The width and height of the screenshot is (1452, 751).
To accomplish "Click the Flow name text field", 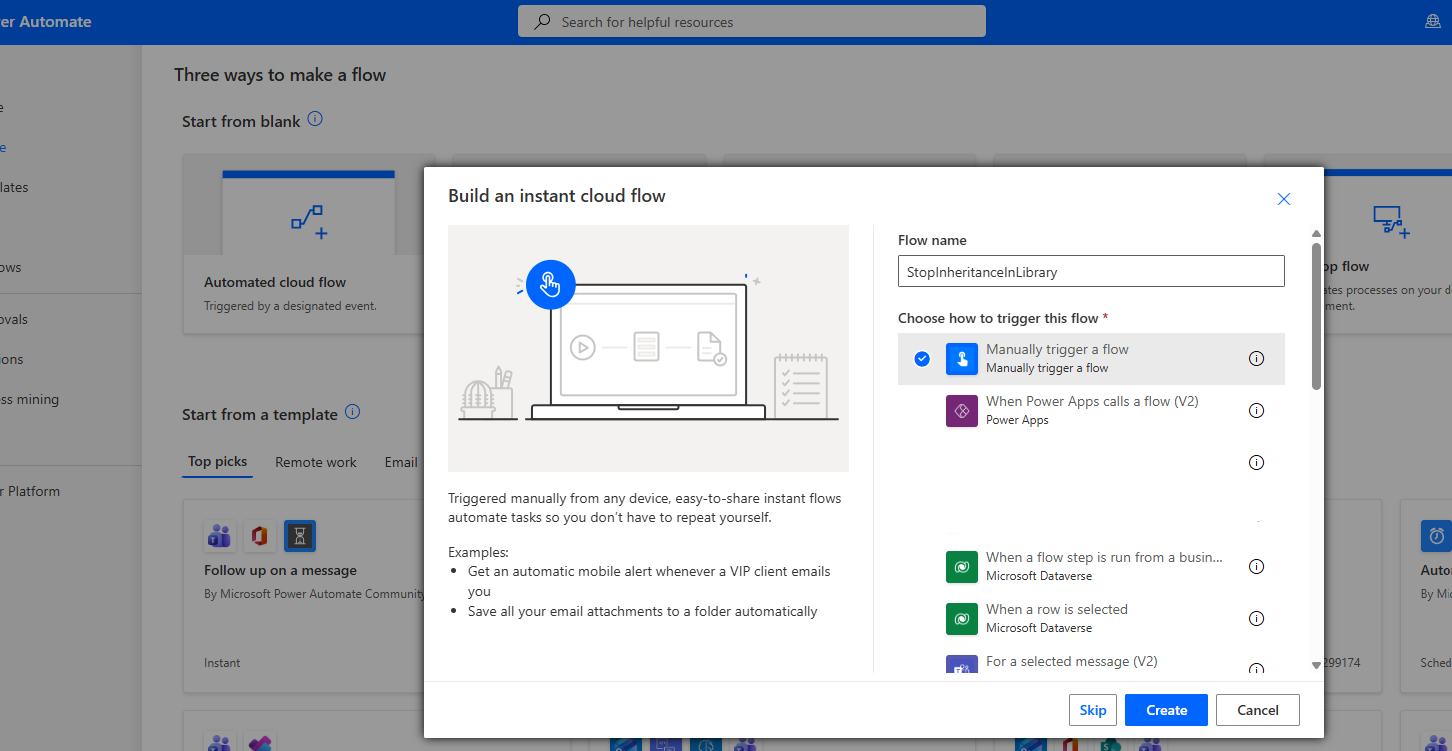I will [1090, 272].
